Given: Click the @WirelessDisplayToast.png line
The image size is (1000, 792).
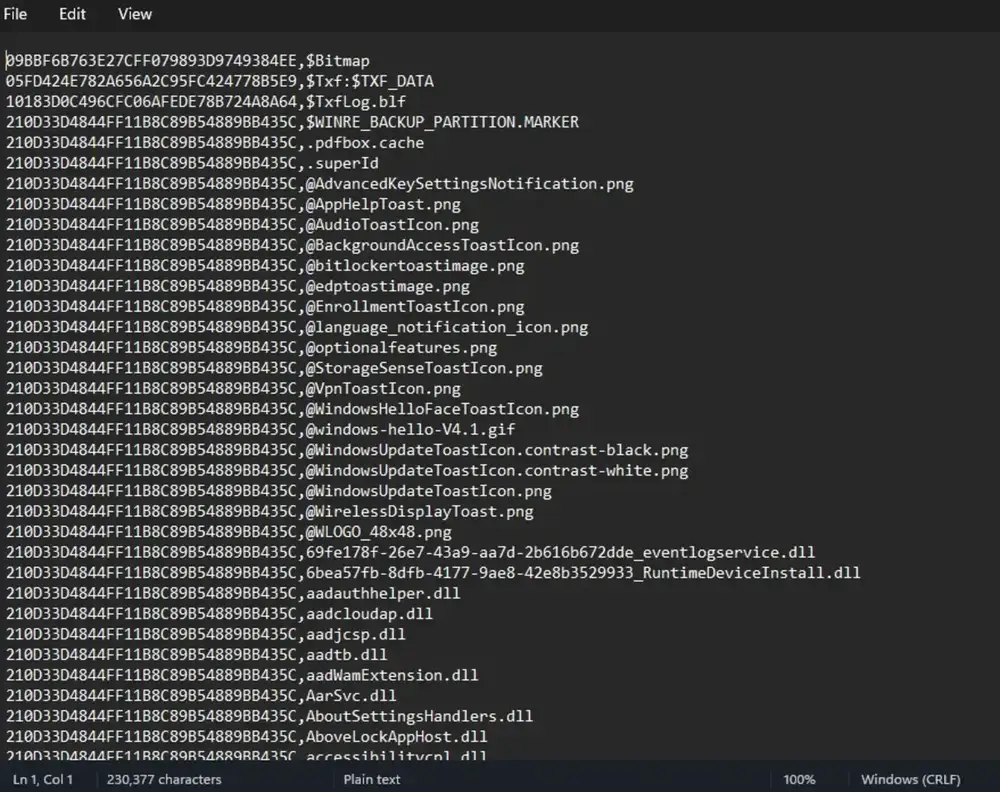Looking at the screenshot, I should click(269, 511).
